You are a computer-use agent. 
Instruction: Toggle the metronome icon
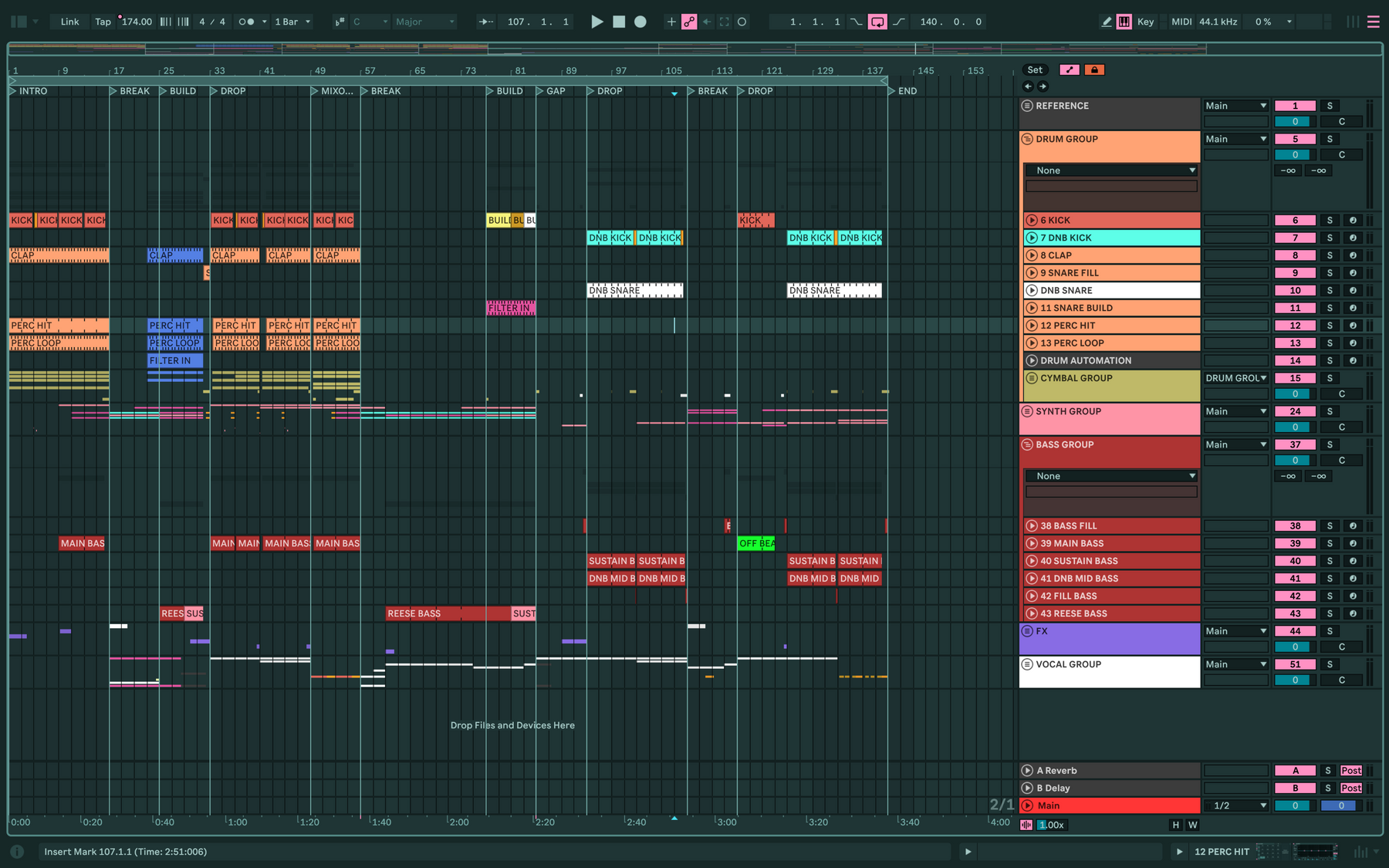246,22
